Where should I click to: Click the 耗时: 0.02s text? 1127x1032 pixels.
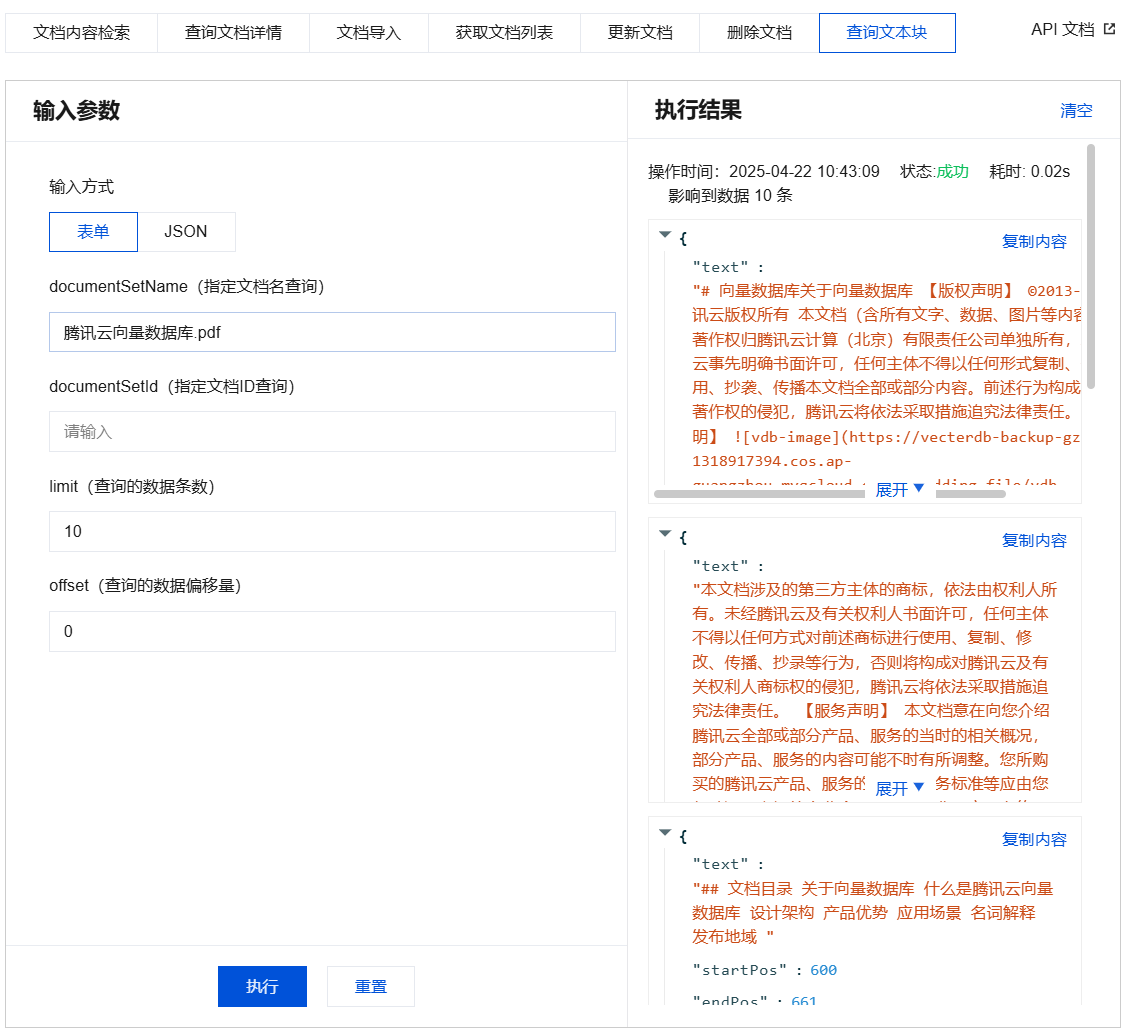coord(1029,172)
